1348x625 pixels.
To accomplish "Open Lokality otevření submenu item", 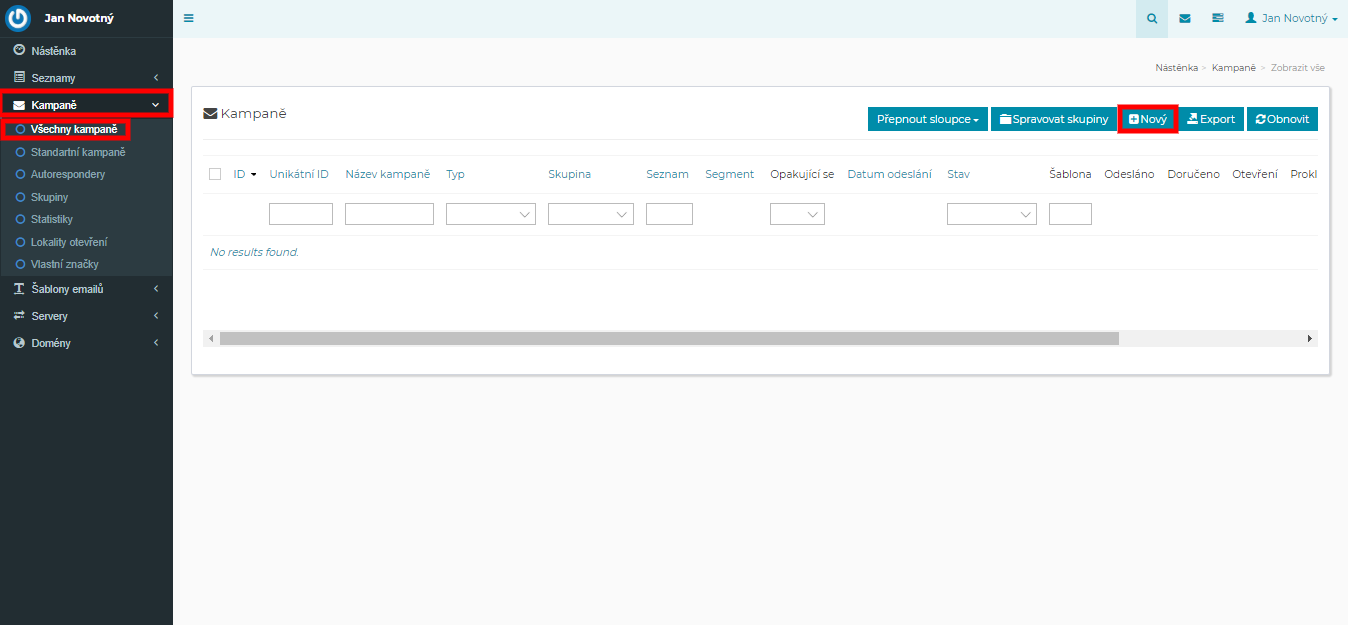I will 69,242.
